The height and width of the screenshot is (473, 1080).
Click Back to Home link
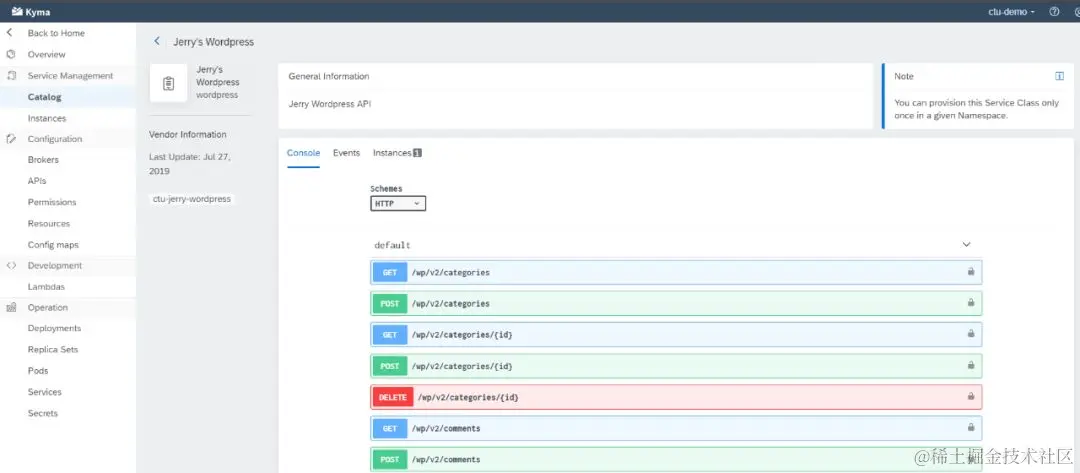coord(56,33)
